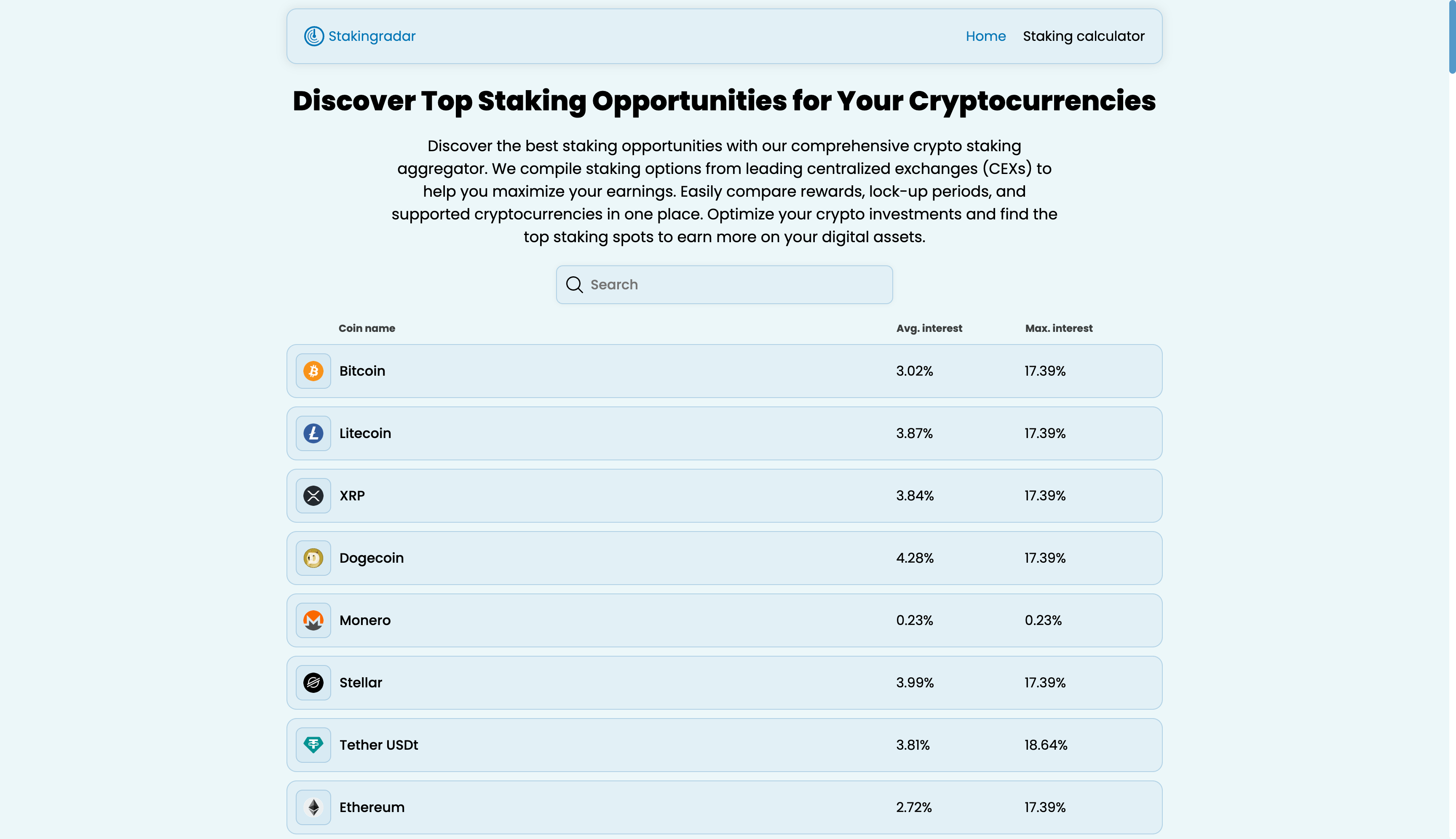Open the Staking calculator page
The width and height of the screenshot is (1456, 839).
[1084, 36]
